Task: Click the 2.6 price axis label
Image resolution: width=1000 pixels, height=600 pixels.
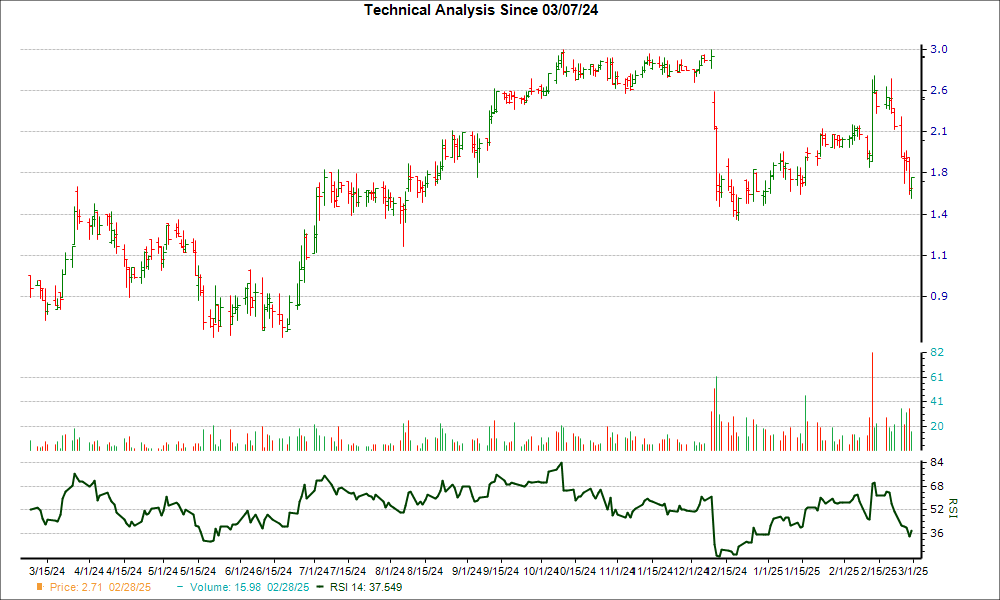Action: [x=939, y=91]
